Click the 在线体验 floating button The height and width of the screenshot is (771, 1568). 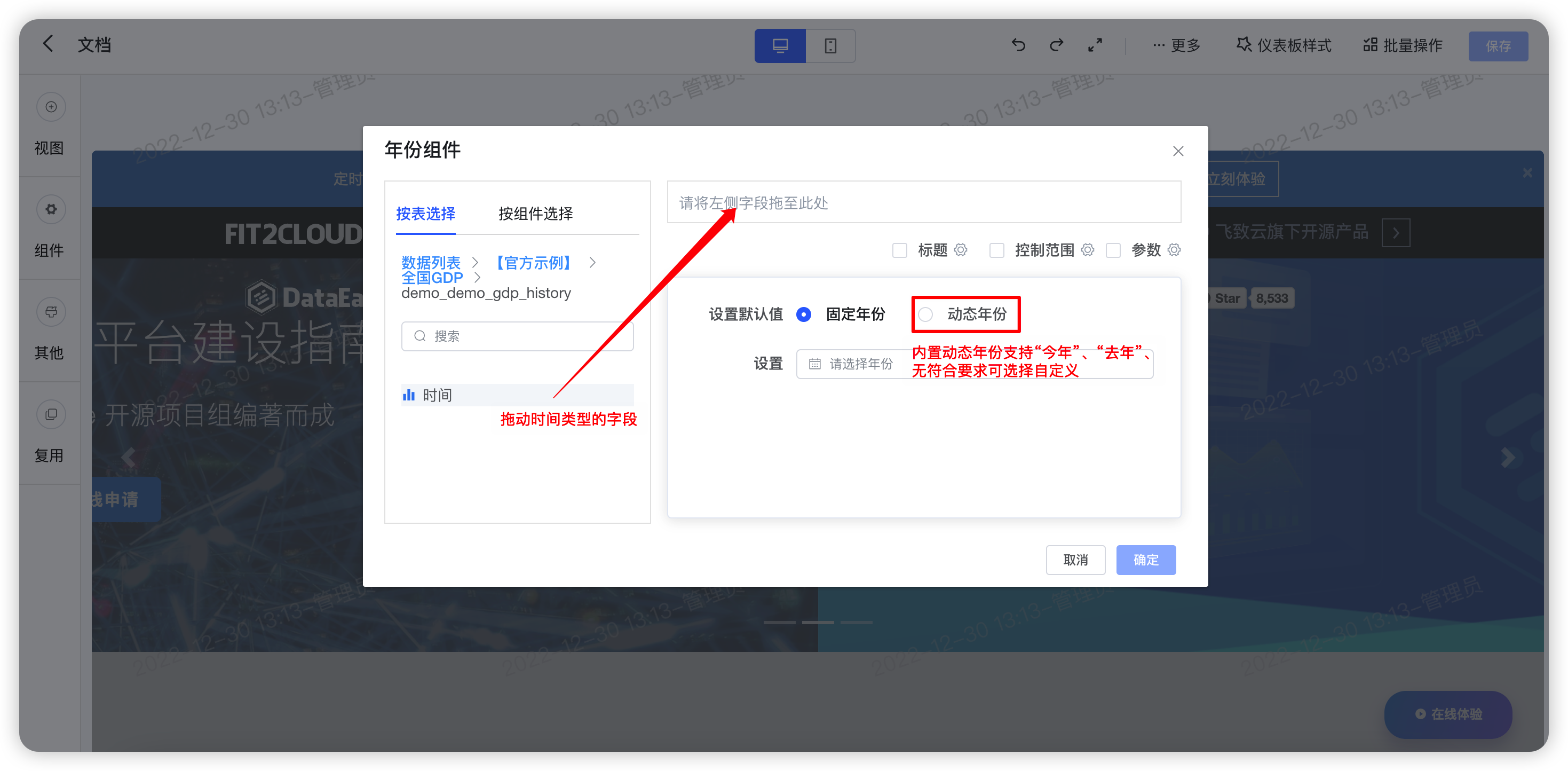click(1448, 714)
